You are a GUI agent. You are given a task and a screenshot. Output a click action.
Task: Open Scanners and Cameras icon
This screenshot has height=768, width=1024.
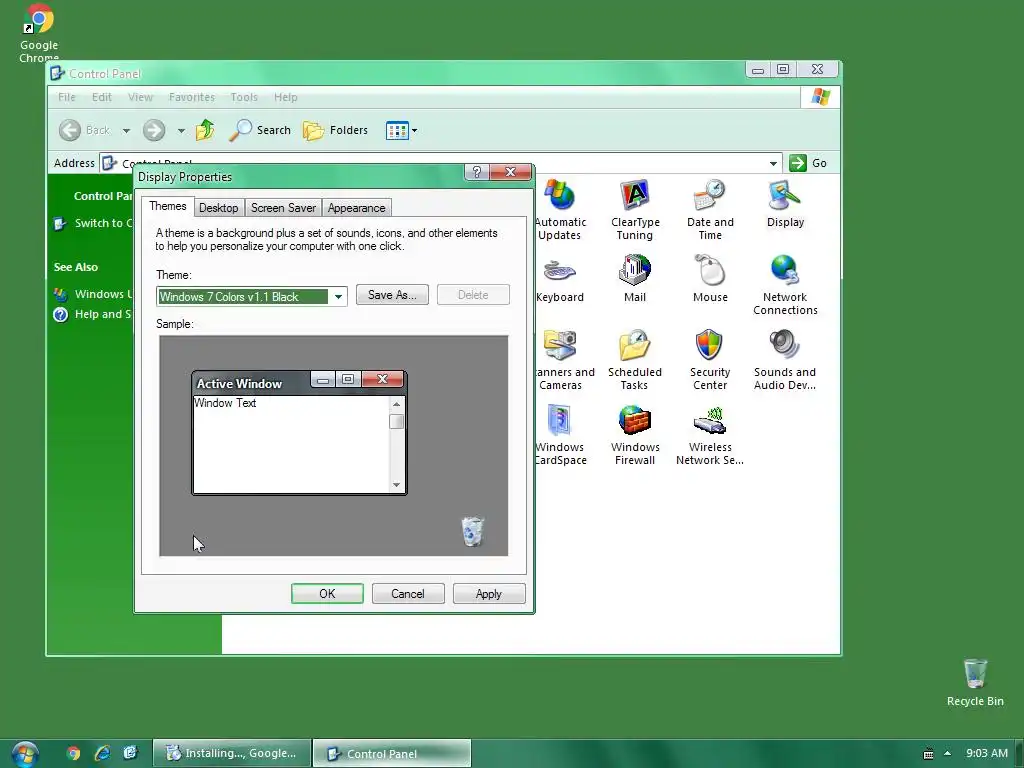tap(563, 360)
